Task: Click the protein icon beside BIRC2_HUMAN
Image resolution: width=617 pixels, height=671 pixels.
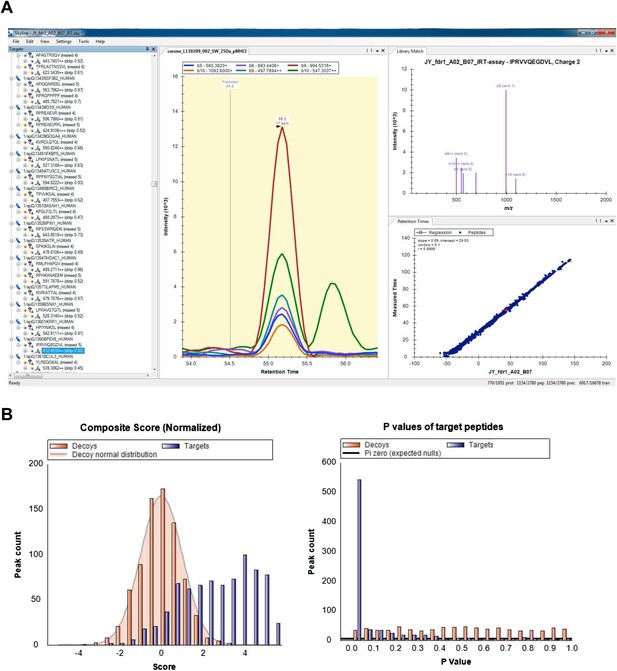Action: [18, 188]
